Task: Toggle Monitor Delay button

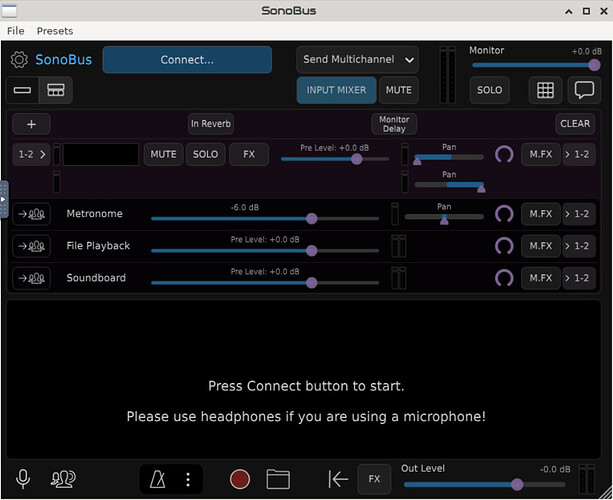Action: coord(394,124)
